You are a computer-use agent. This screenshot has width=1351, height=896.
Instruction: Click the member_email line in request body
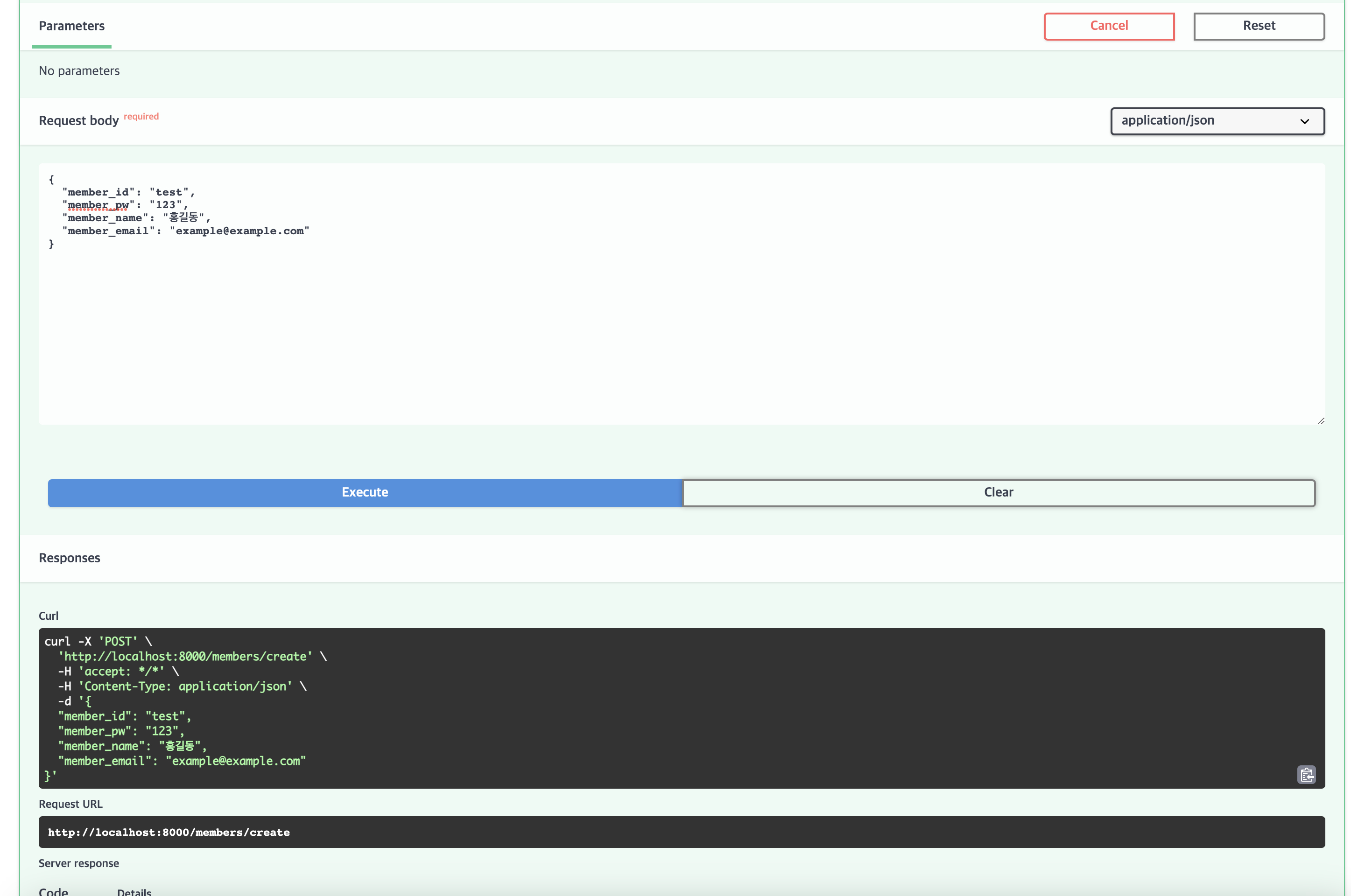[x=186, y=231]
